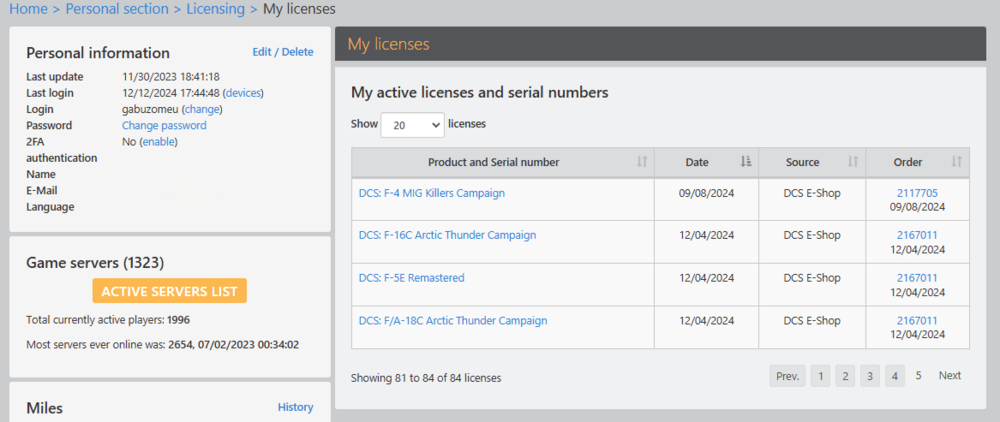Open the Change password link
1000x422 pixels.
[x=164, y=125]
